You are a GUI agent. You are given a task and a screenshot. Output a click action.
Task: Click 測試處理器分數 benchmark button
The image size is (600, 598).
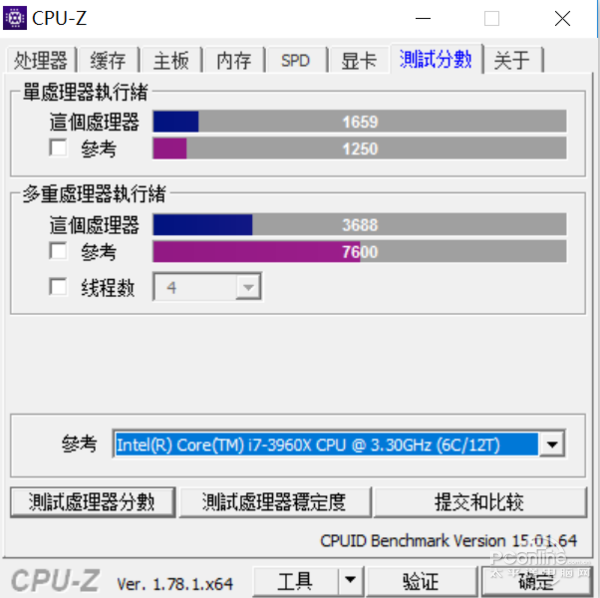click(x=93, y=502)
